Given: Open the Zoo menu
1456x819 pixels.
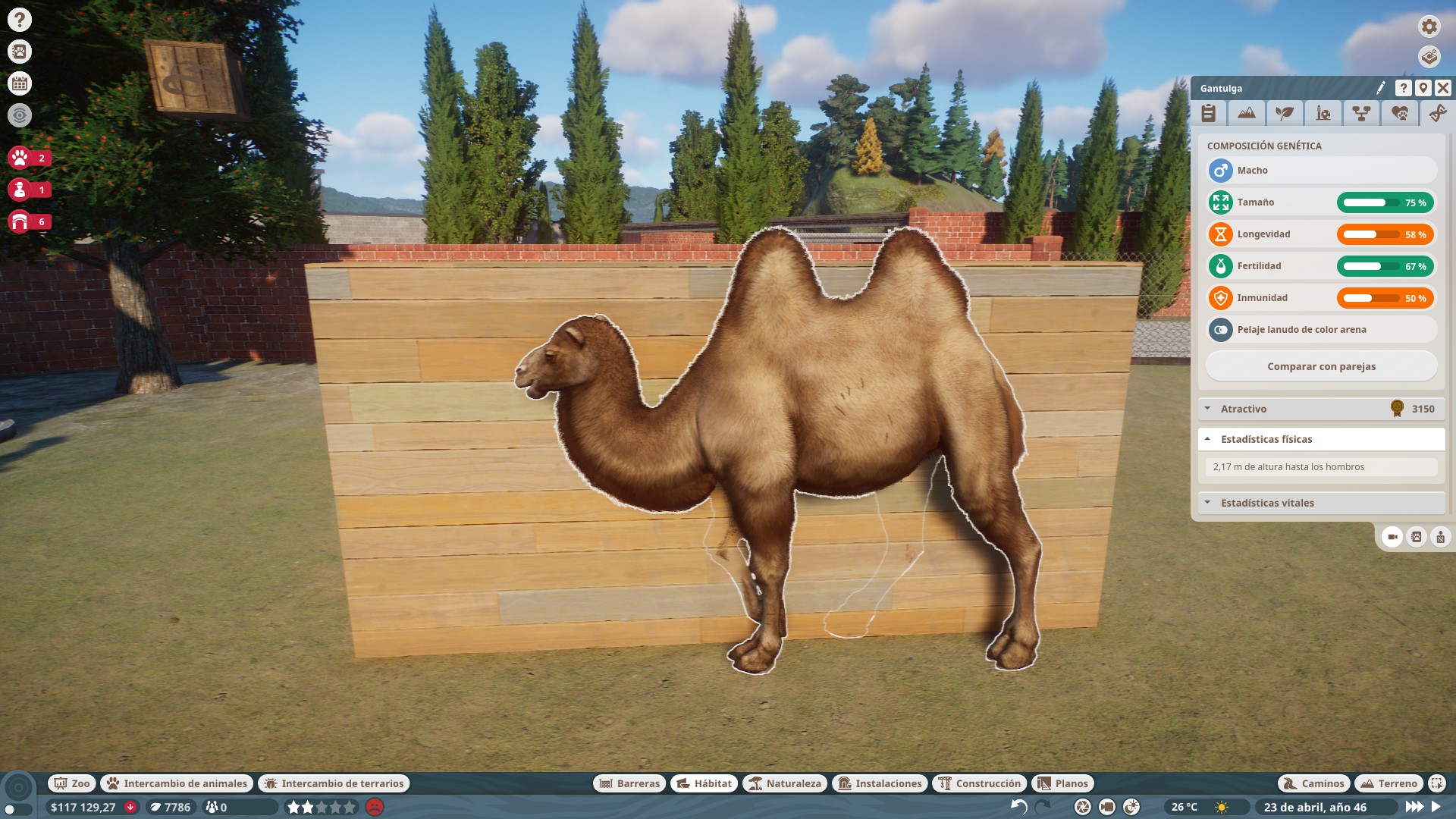Looking at the screenshot, I should point(72,783).
